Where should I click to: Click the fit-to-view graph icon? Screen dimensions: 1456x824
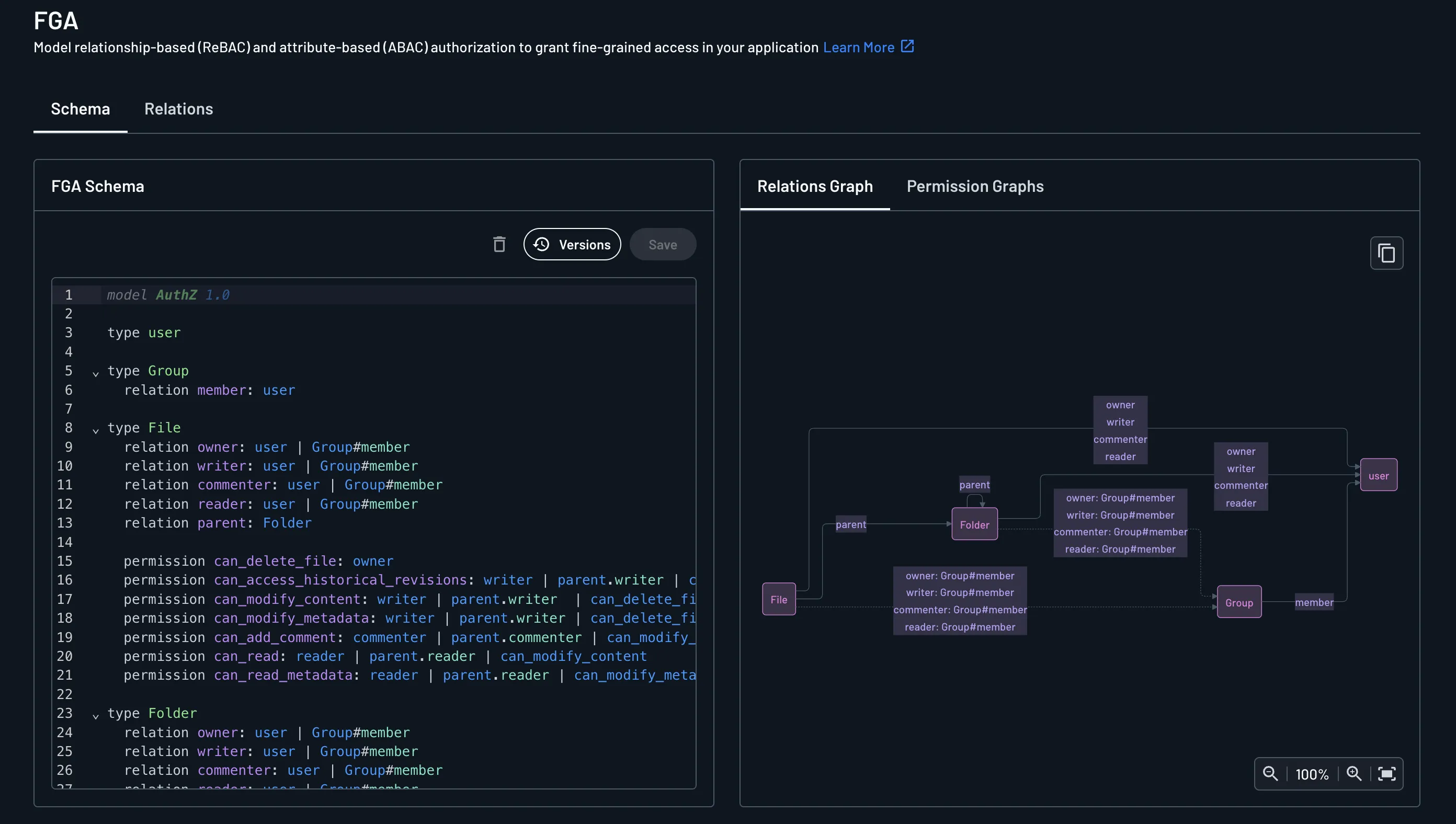(x=1386, y=774)
